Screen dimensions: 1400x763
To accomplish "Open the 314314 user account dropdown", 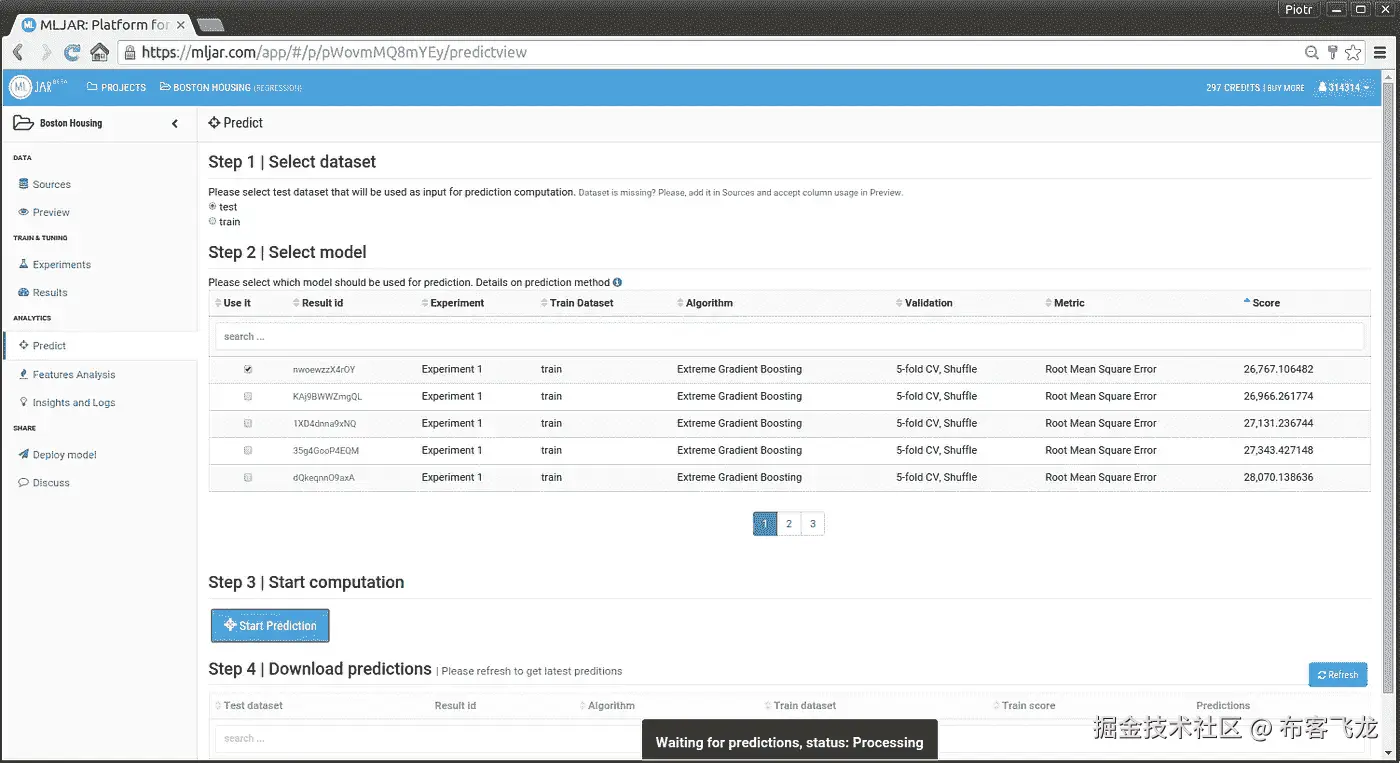I will (1344, 88).
